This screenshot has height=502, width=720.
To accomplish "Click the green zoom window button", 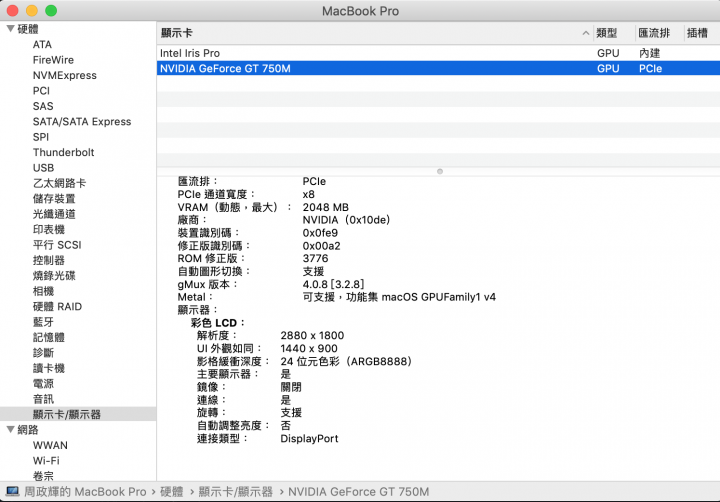I will [51, 11].
